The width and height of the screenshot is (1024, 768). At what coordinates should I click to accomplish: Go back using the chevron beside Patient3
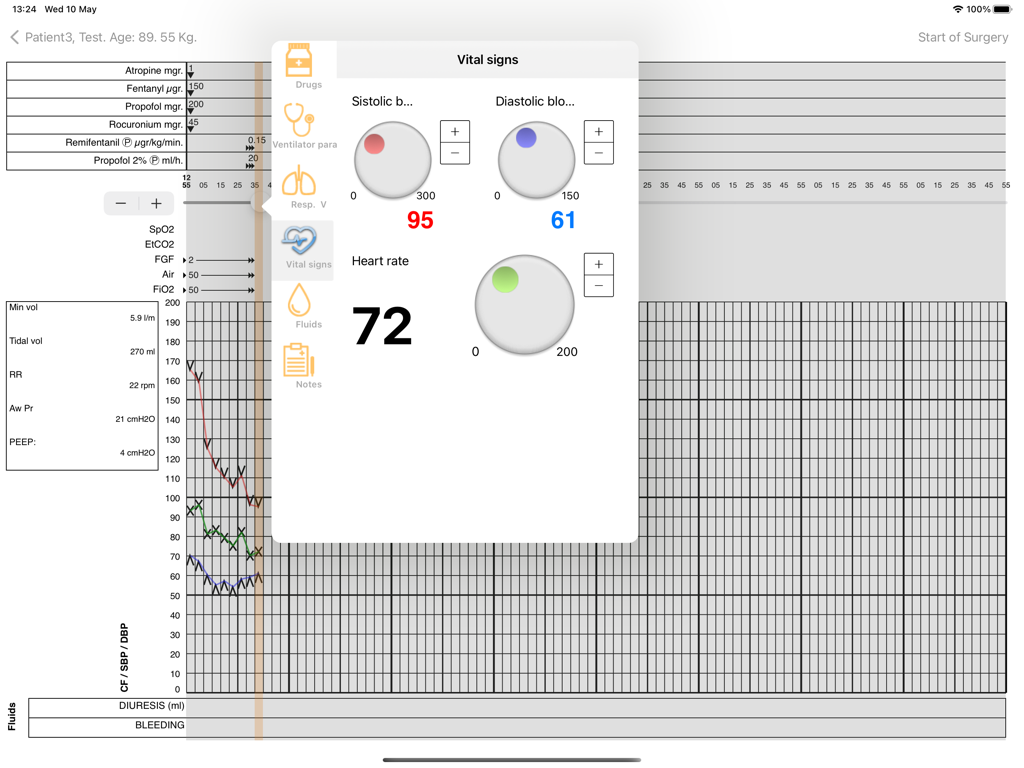click(14, 37)
